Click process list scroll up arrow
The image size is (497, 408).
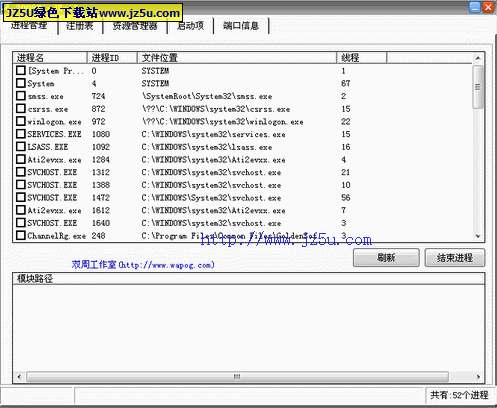point(478,58)
